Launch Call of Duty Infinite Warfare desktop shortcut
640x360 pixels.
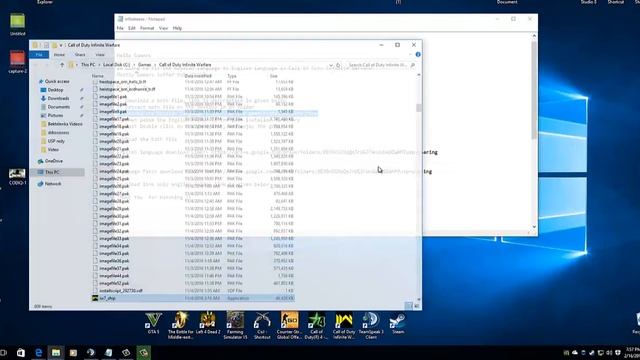pyautogui.click(x=344, y=325)
